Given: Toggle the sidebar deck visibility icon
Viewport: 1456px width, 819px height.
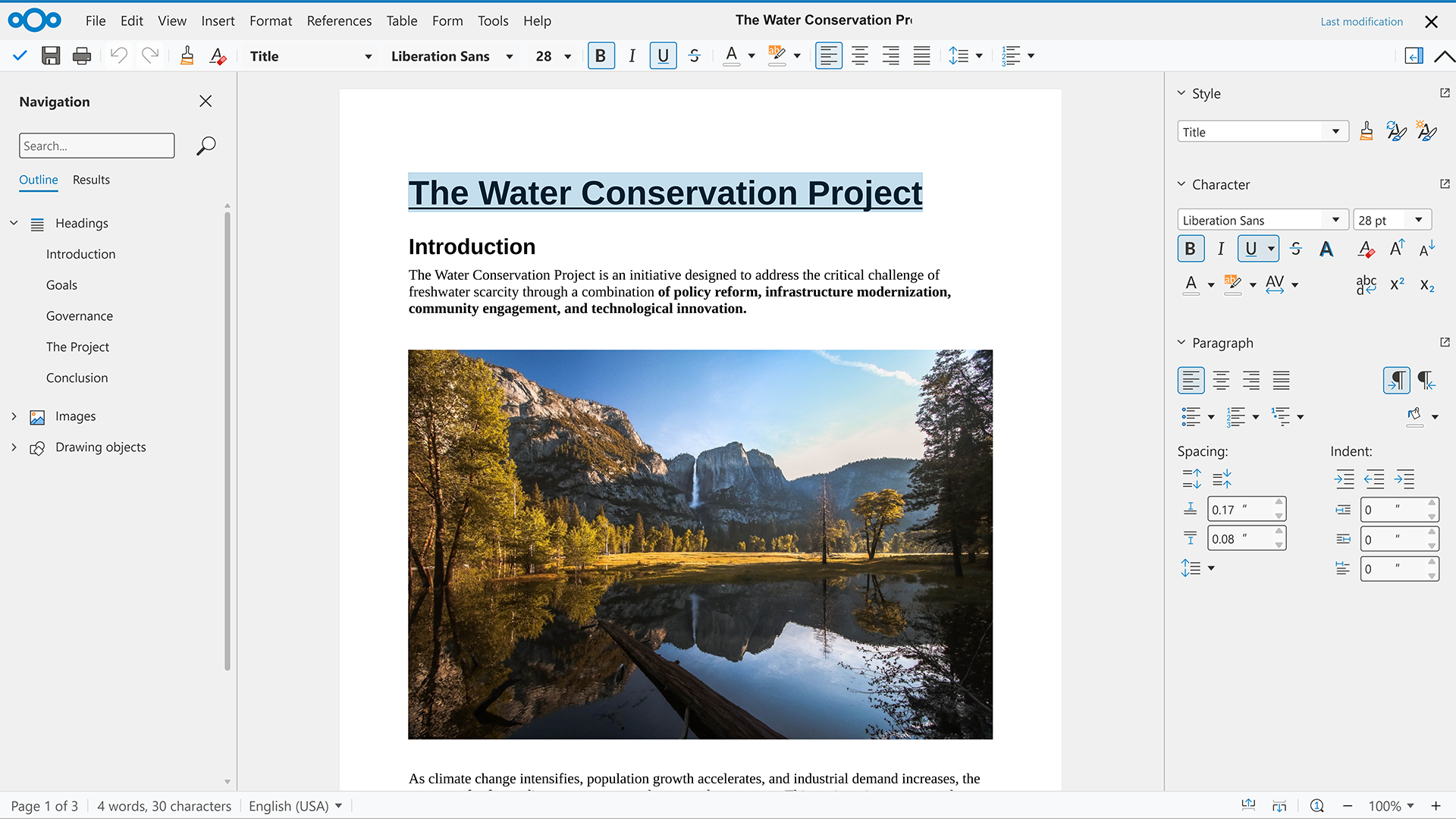Looking at the screenshot, I should pos(1414,55).
